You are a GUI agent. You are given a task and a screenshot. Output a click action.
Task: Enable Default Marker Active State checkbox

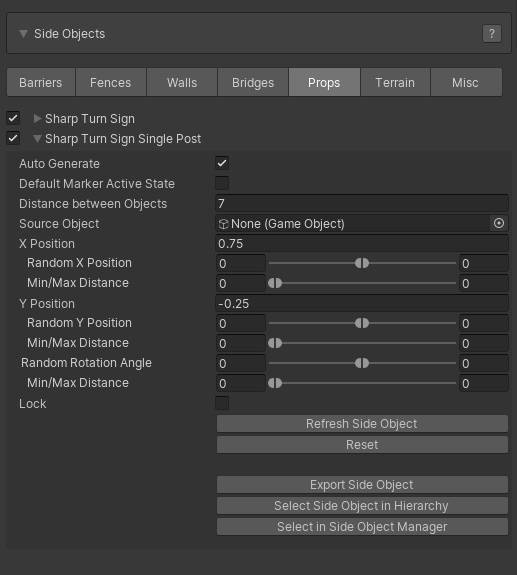(x=222, y=183)
